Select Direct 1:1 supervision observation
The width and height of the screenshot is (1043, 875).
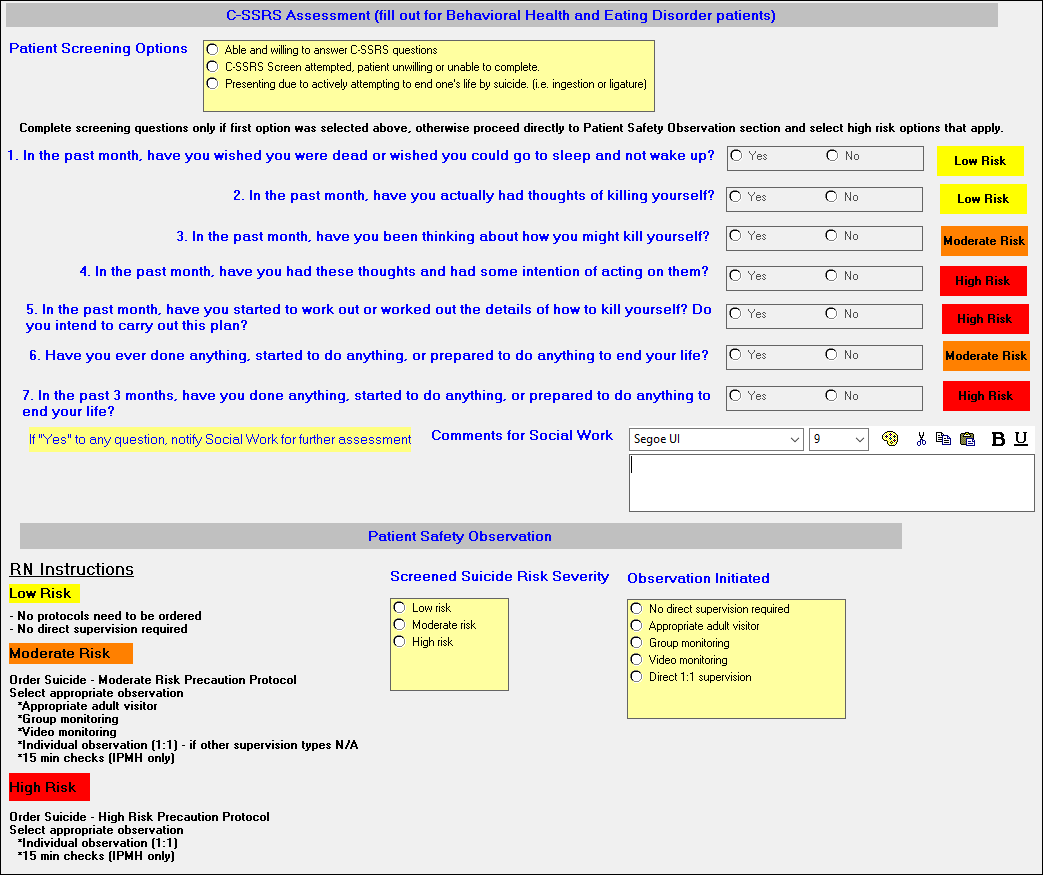click(x=637, y=677)
